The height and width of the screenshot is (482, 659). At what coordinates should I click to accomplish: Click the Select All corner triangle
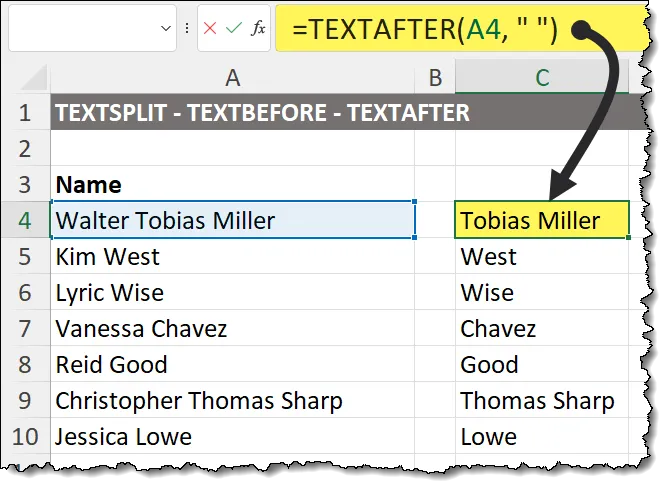(30, 78)
